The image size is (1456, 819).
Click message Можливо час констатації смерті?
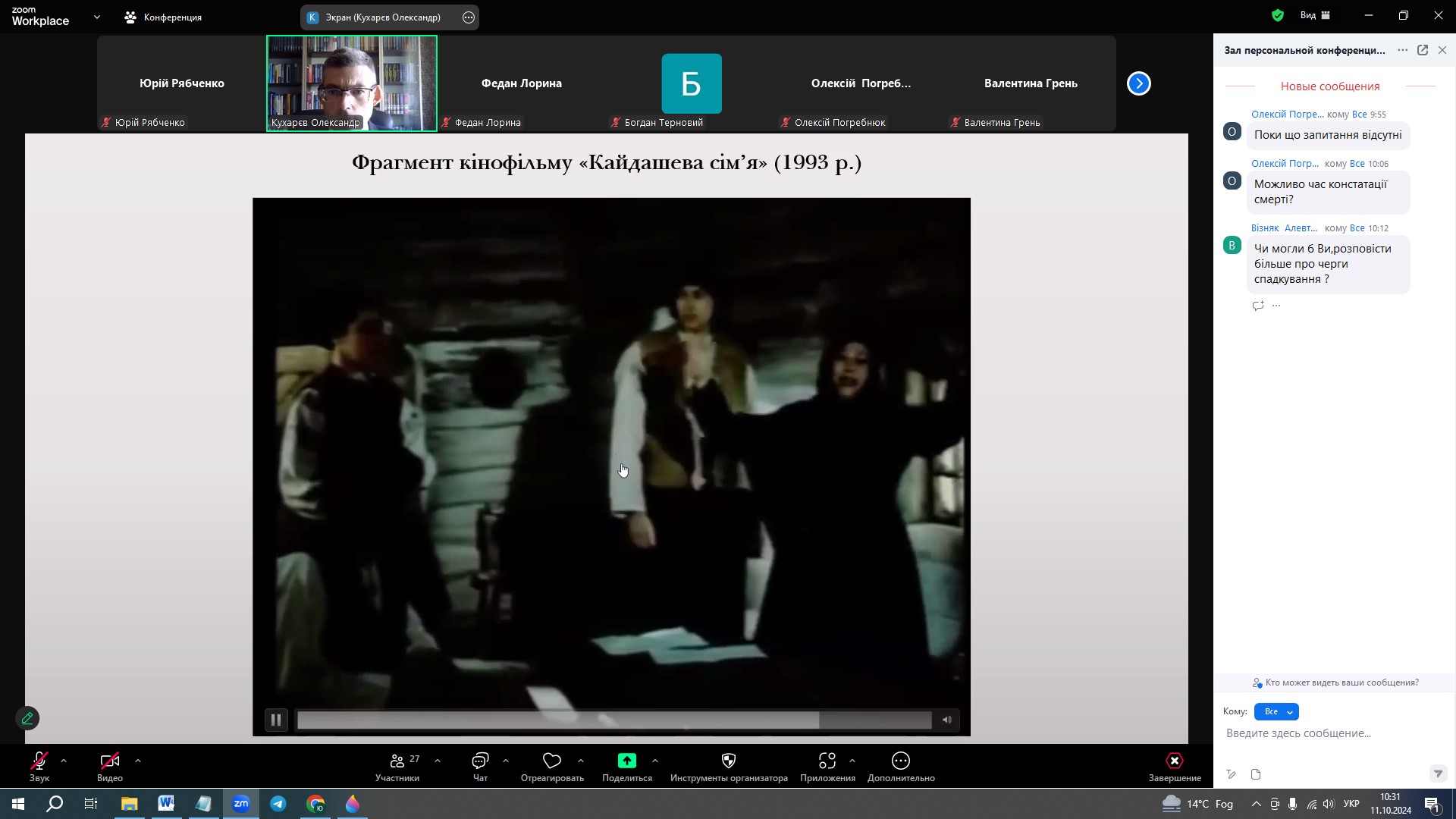1328,192
